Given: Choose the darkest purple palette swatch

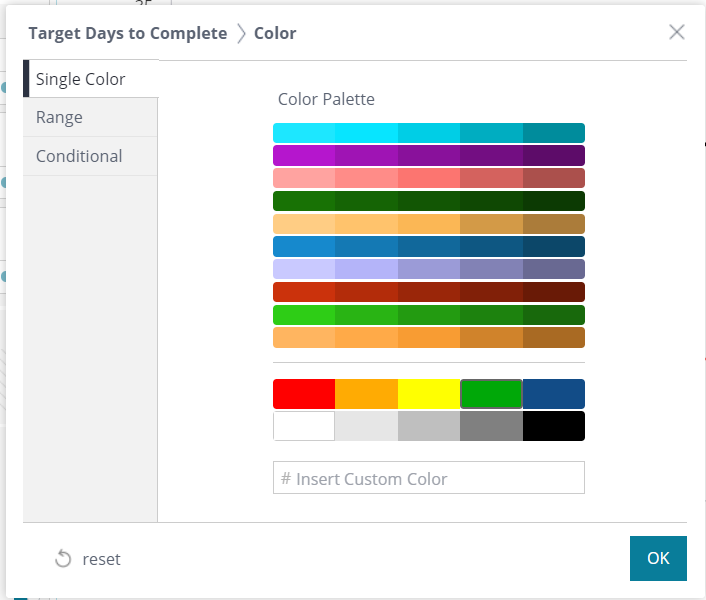Looking at the screenshot, I should pos(553,155).
